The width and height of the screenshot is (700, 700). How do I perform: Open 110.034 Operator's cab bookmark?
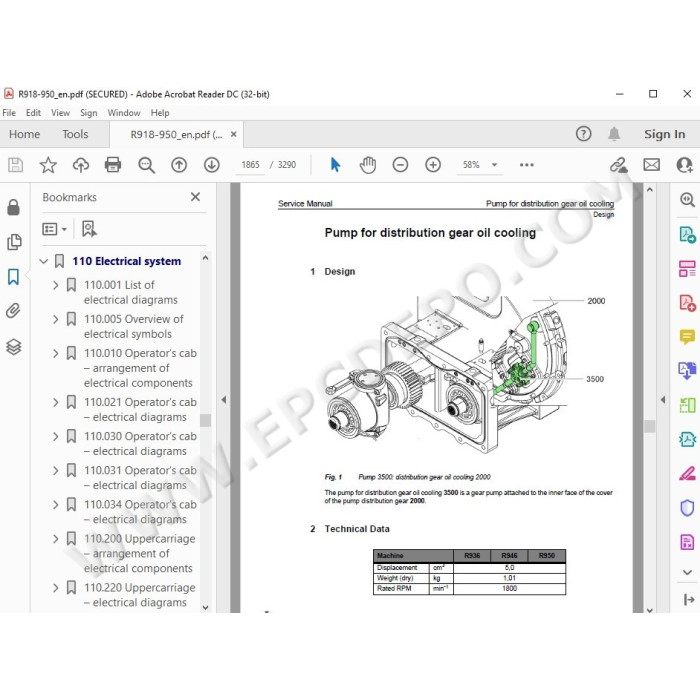(140, 512)
